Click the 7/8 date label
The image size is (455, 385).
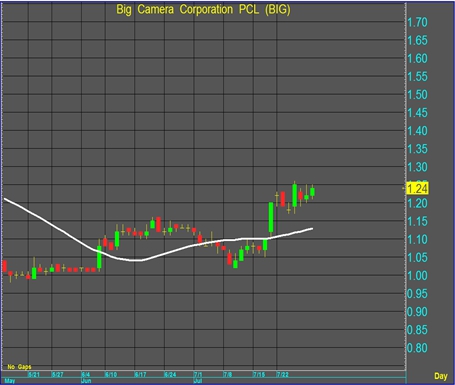(228, 374)
